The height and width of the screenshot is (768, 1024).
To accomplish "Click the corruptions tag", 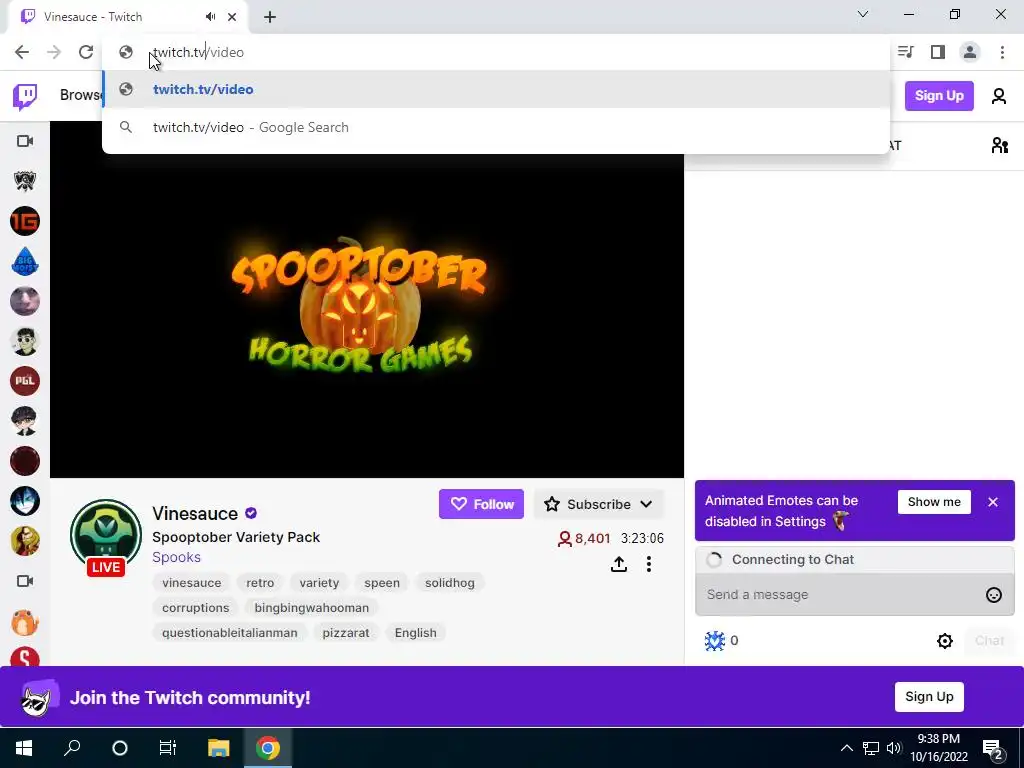I will [195, 608].
